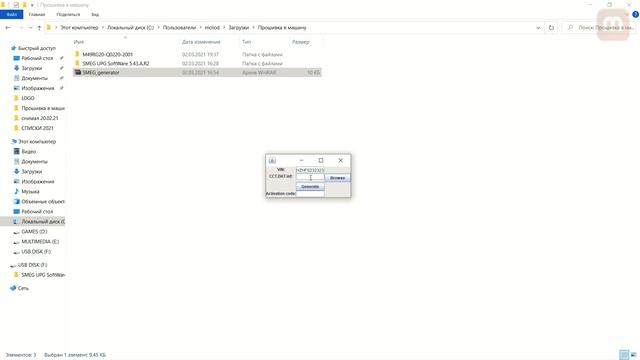Click Локальный диск (C:) breadcrumb segment
This screenshot has width=640, height=360.
[131, 28]
